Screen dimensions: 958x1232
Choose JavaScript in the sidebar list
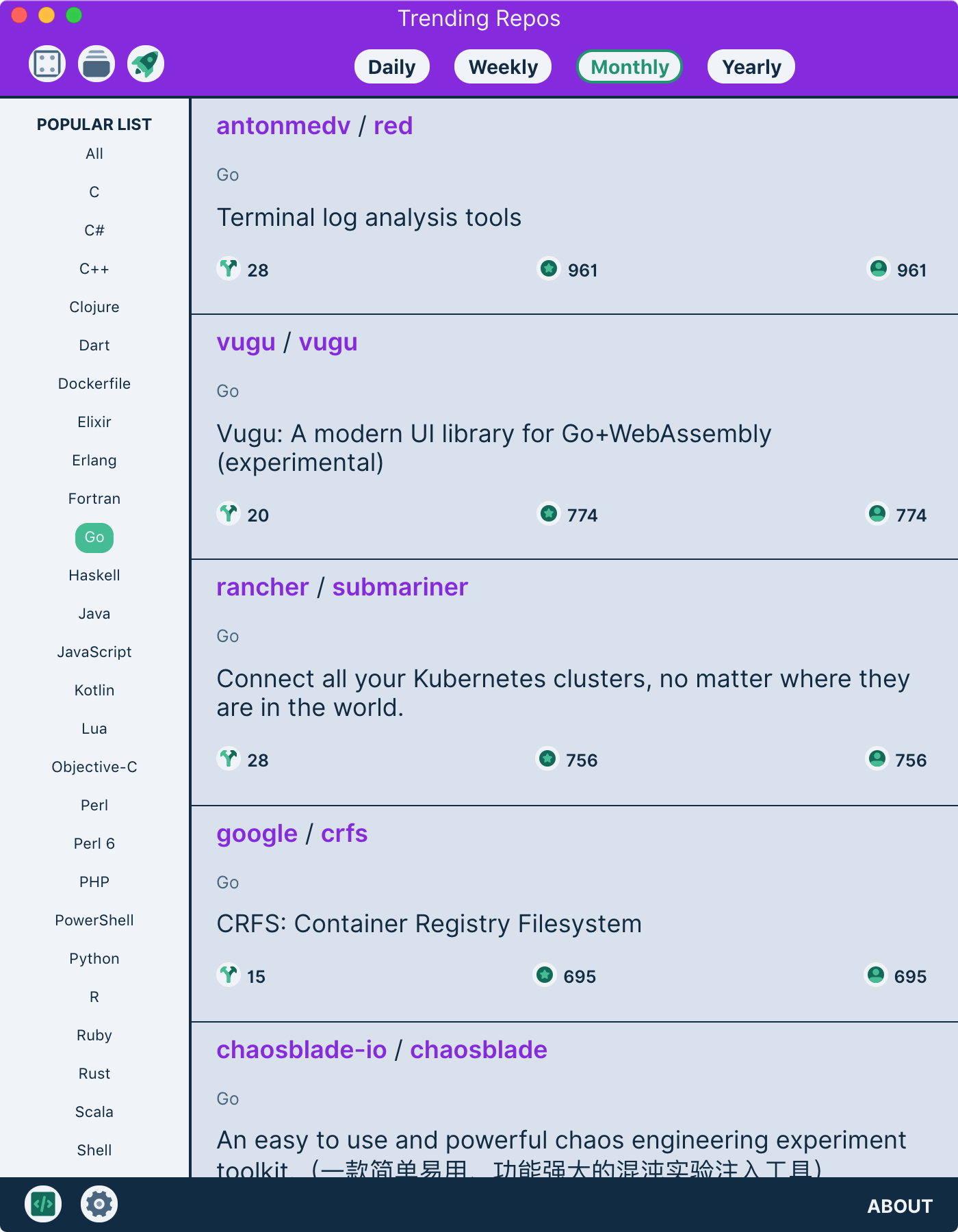[94, 652]
